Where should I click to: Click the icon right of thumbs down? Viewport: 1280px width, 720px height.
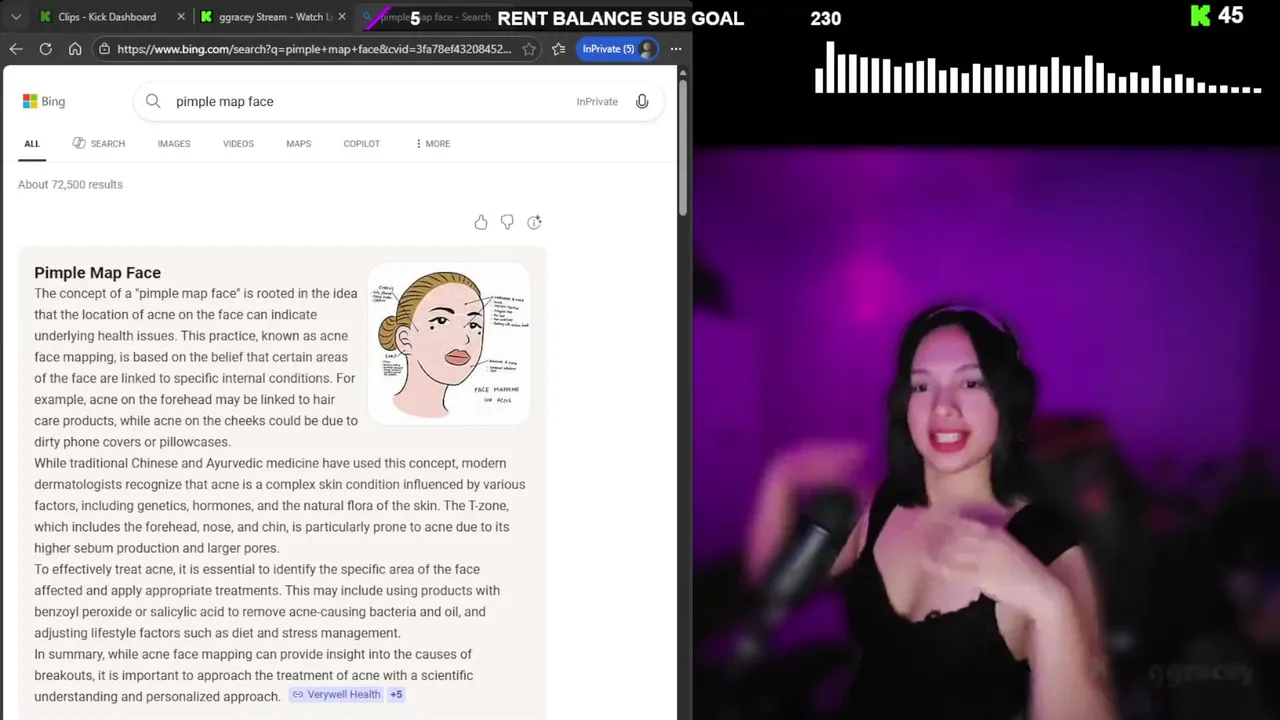click(x=534, y=222)
